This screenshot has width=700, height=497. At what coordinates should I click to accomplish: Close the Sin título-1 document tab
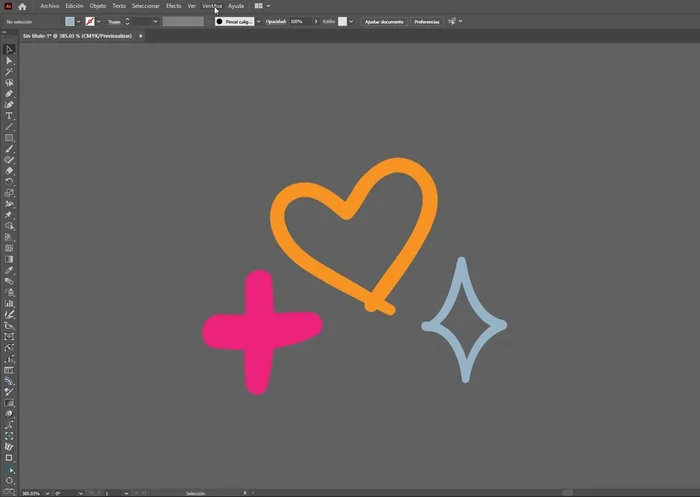(x=141, y=36)
